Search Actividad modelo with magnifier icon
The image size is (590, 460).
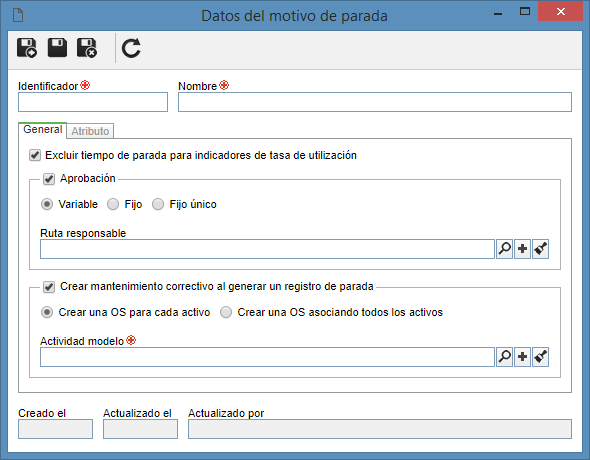[504, 357]
